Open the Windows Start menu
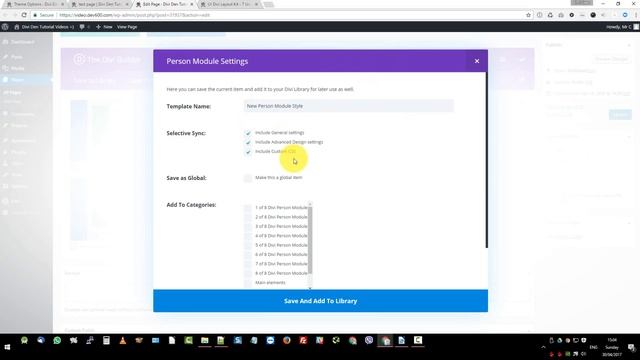This screenshot has height=360, width=640. click(7, 347)
